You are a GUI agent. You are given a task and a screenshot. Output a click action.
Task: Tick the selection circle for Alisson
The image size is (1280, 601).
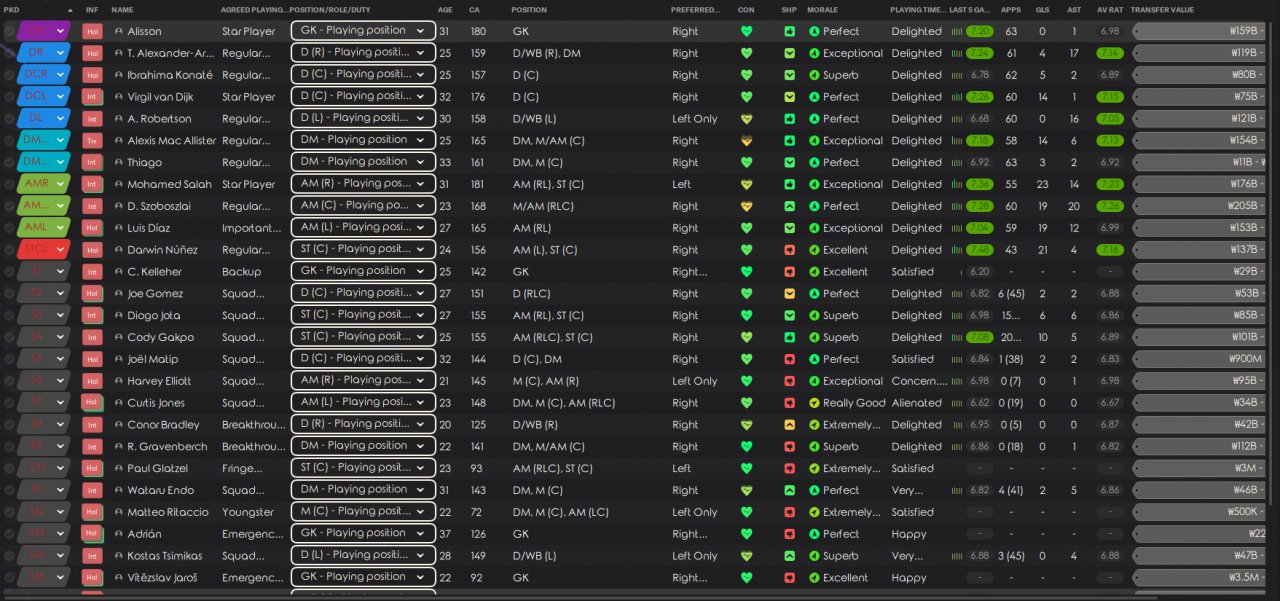[9, 31]
